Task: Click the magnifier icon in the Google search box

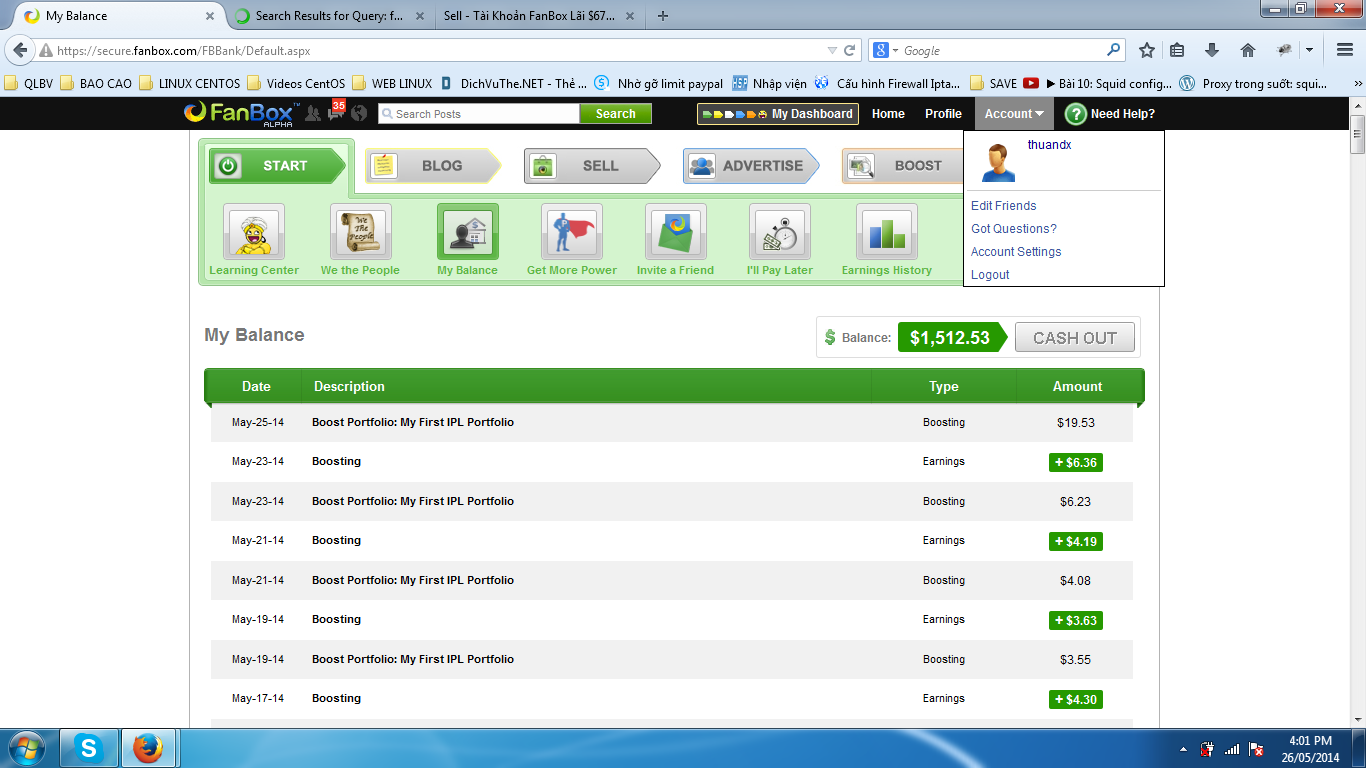Action: (x=1113, y=50)
